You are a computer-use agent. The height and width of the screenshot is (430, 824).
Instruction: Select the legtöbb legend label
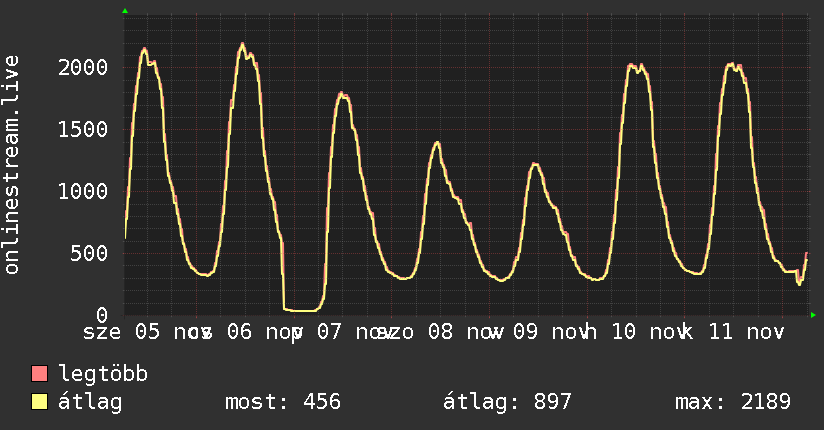104,375
